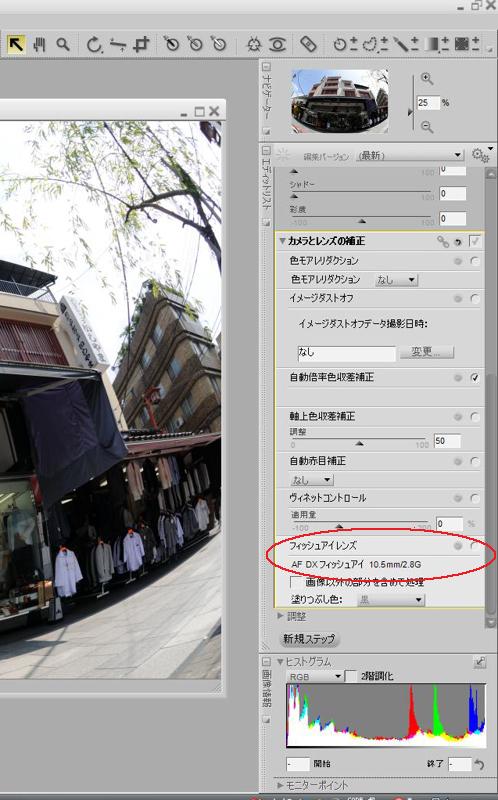Collapse the ナビゲーター panel minus icon
Image resolution: width=498 pixels, height=800 pixels.
tap(266, 67)
